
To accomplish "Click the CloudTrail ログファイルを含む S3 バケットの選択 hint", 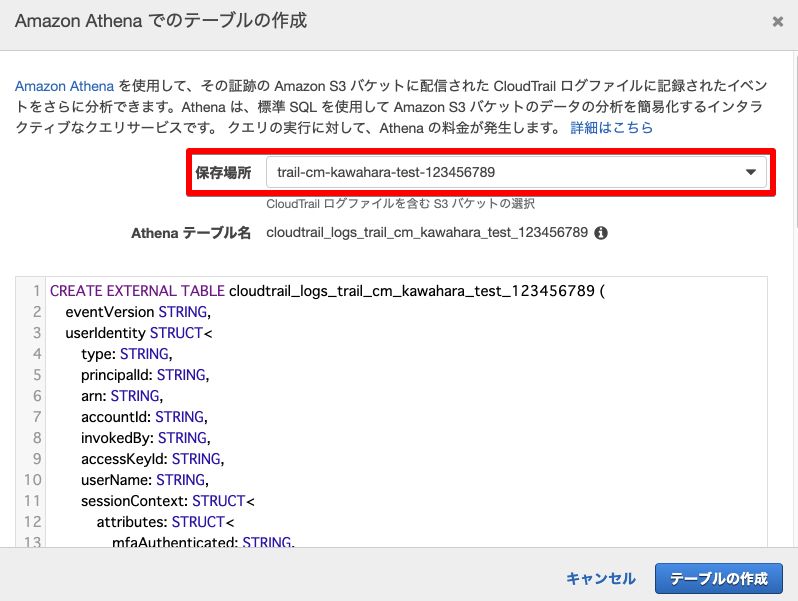I will click(x=401, y=204).
